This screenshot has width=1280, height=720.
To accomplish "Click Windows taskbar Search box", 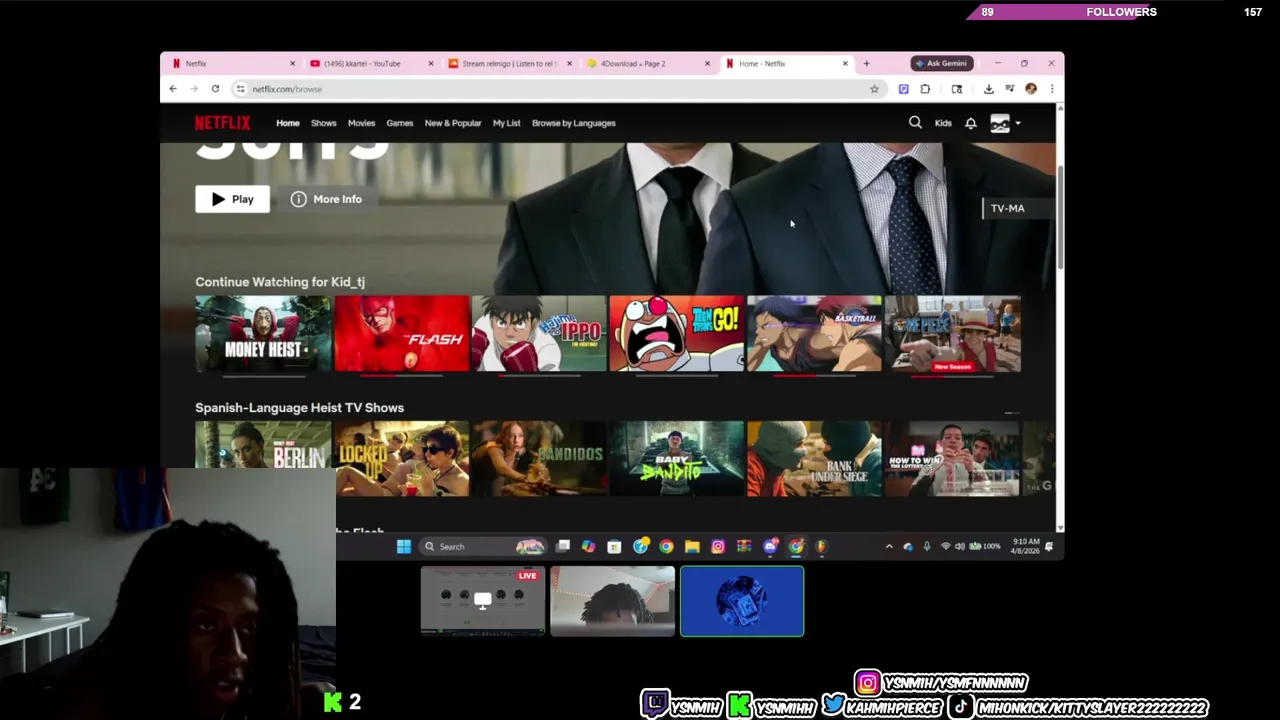I will coord(483,546).
